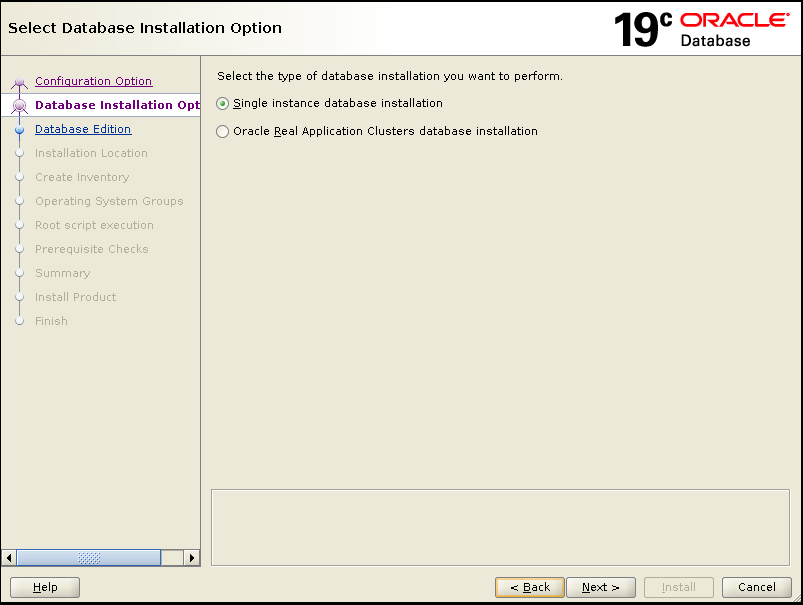Click the Finish step text
Image resolution: width=803 pixels, height=605 pixels.
click(x=51, y=321)
